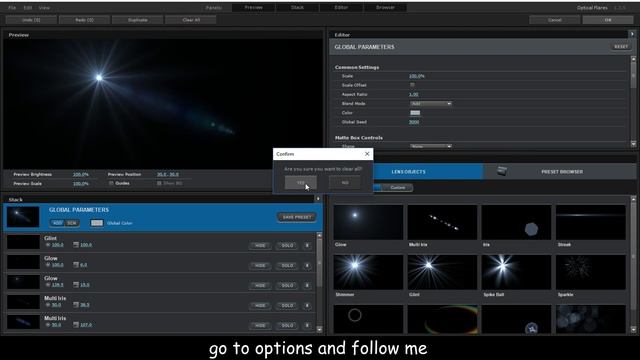Click the Stack scrollbar down arrow
Screen dimensions: 640x360
pos(319,329)
